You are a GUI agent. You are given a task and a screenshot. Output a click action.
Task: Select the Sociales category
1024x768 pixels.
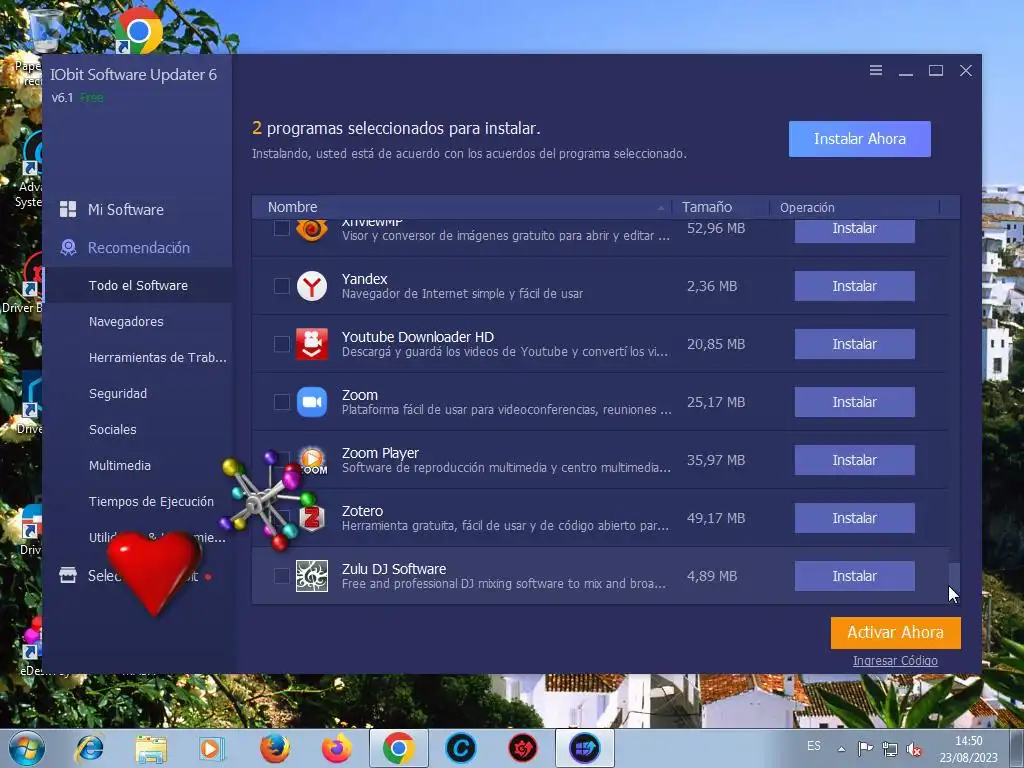[112, 429]
